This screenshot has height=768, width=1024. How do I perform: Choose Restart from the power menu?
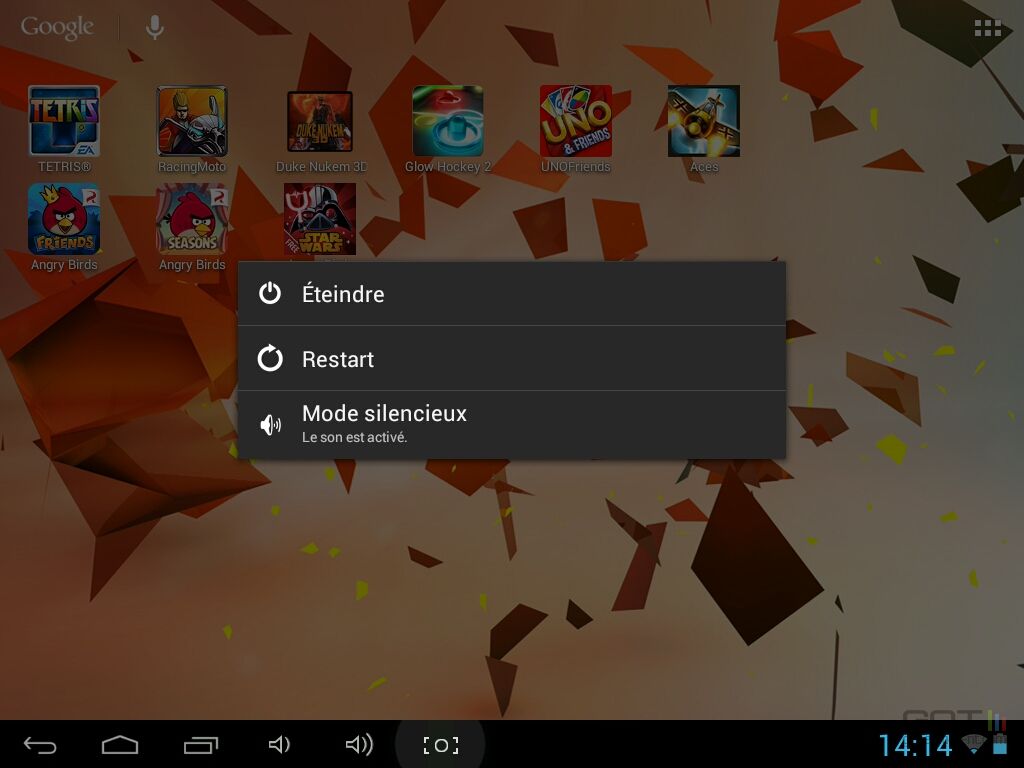511,359
